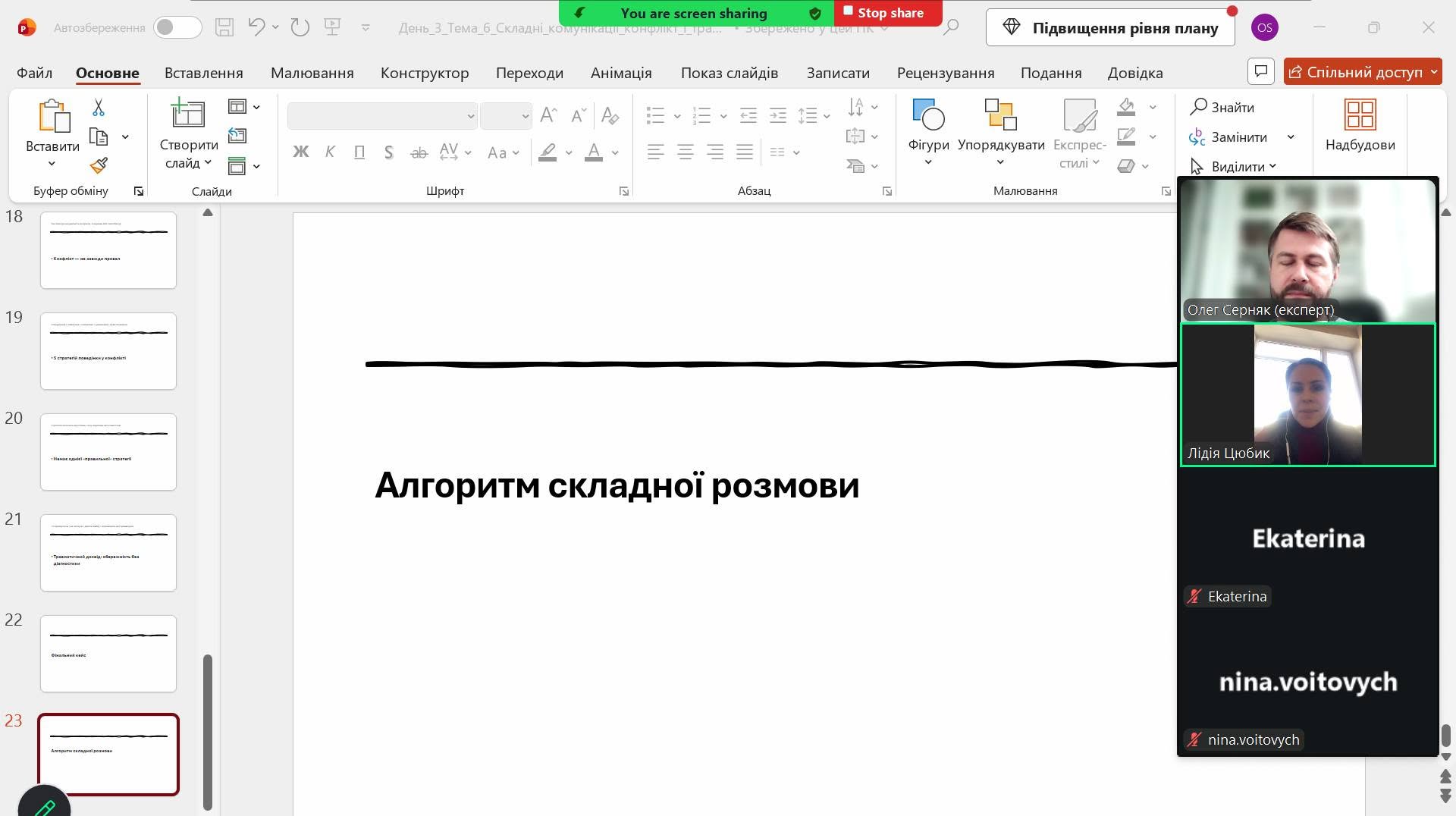The image size is (1456, 816).
Task: Open the Шрифт dialog launcher
Action: (624, 191)
